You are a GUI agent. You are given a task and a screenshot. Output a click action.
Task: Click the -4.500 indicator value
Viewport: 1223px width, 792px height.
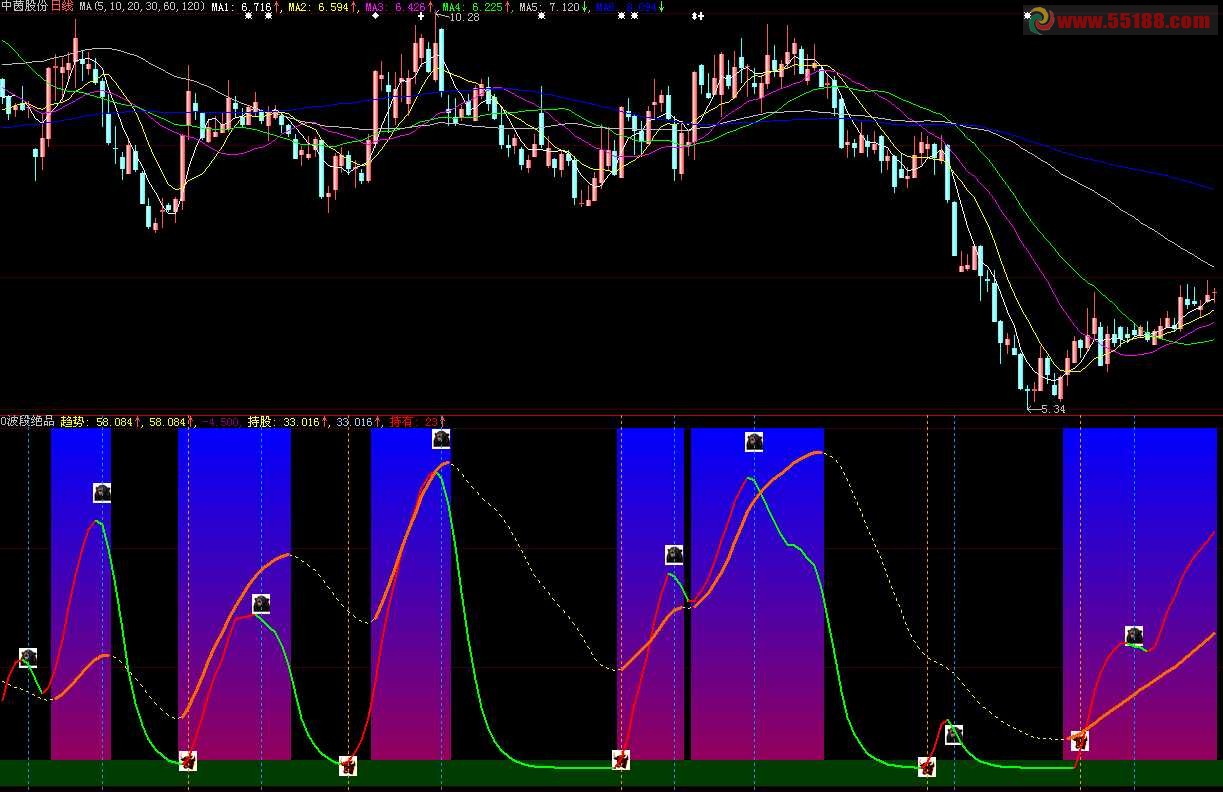point(220,422)
